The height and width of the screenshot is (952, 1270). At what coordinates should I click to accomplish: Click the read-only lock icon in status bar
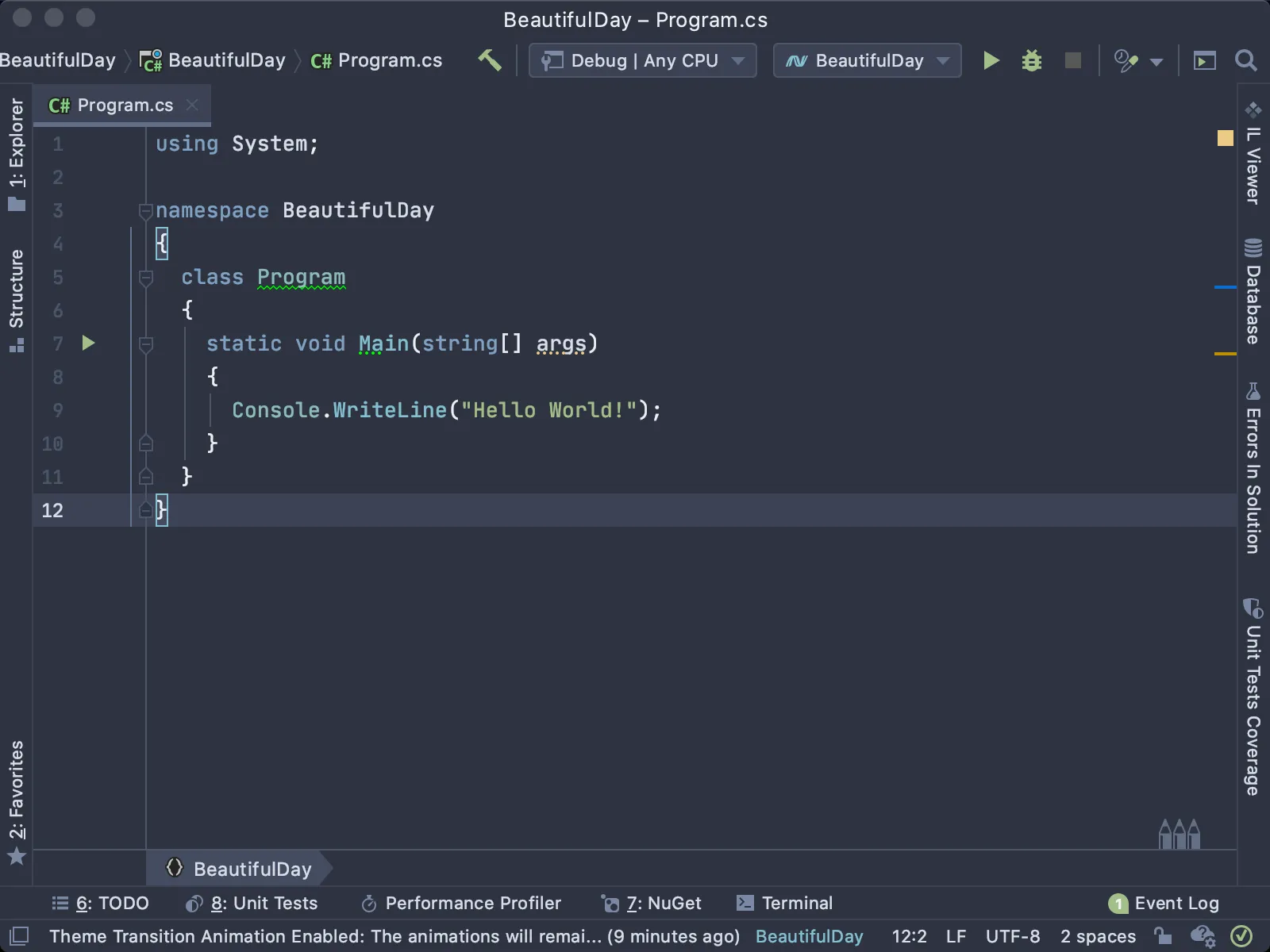pos(1162,936)
